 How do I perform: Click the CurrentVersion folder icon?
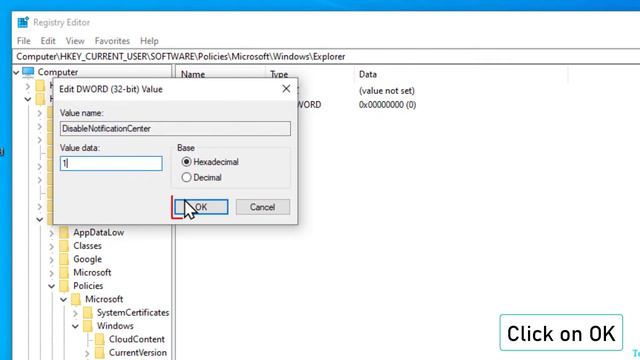100,353
